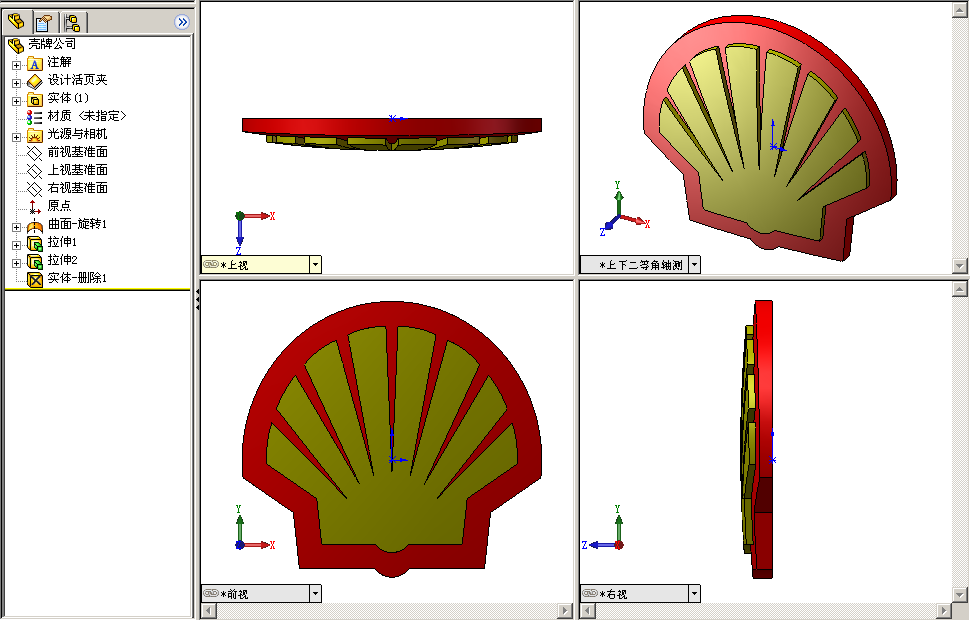Click the XY triad in the 前视 viewport
The width and height of the screenshot is (970, 620).
point(254,528)
